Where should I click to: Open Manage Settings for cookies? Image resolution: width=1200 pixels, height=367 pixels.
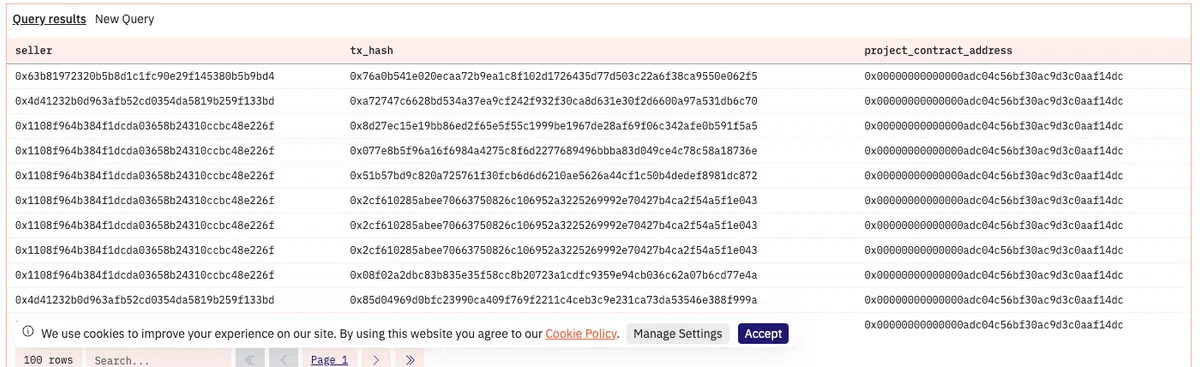[x=678, y=333]
